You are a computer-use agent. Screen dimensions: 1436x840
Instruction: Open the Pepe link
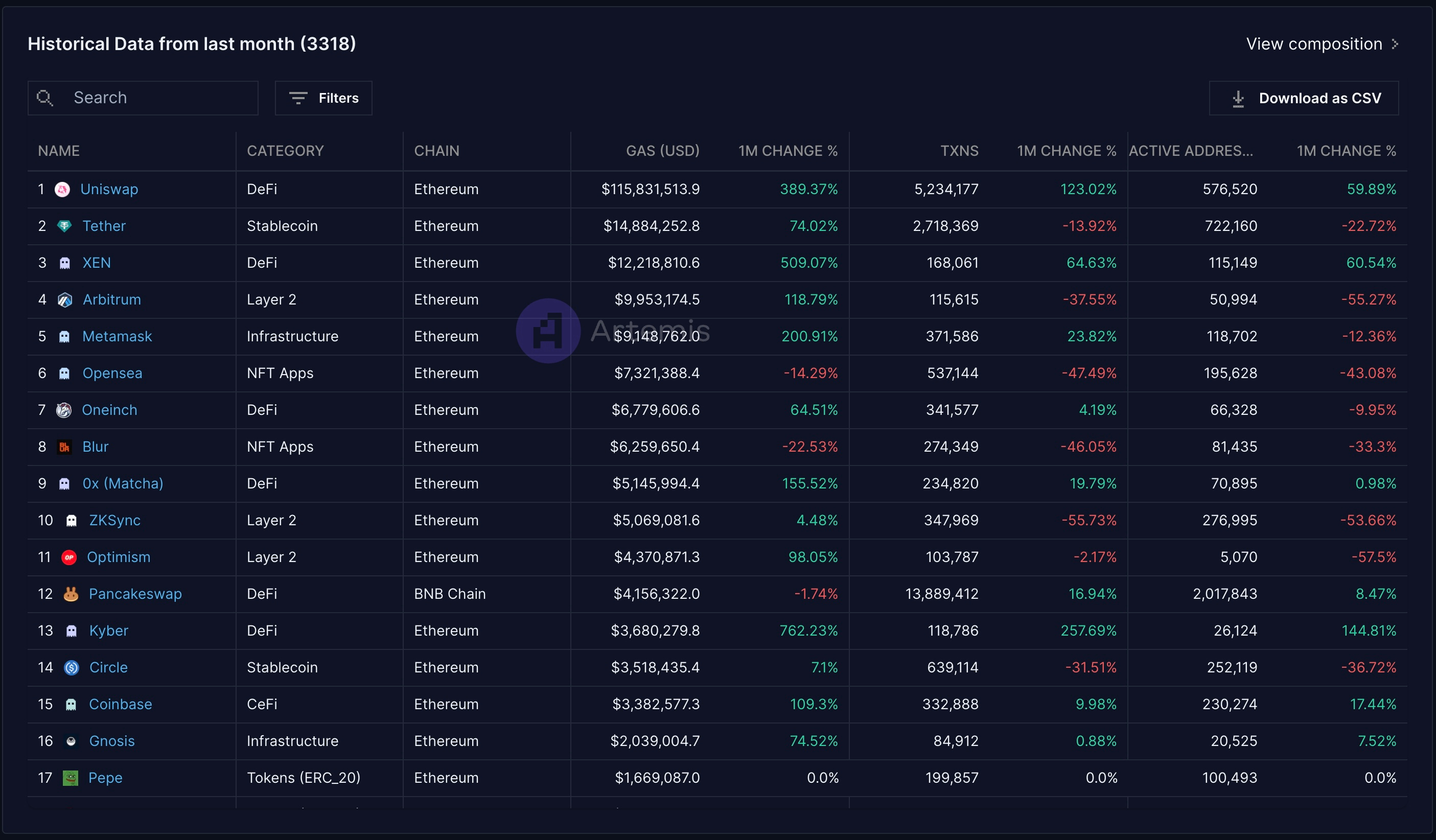click(x=105, y=778)
